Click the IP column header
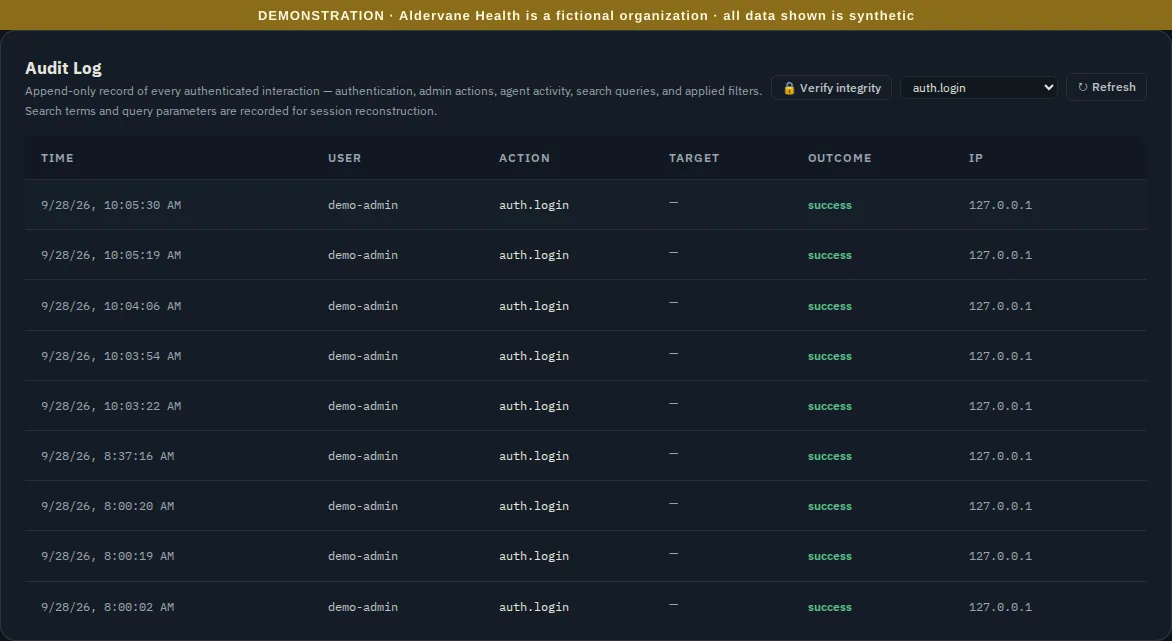 pos(976,158)
